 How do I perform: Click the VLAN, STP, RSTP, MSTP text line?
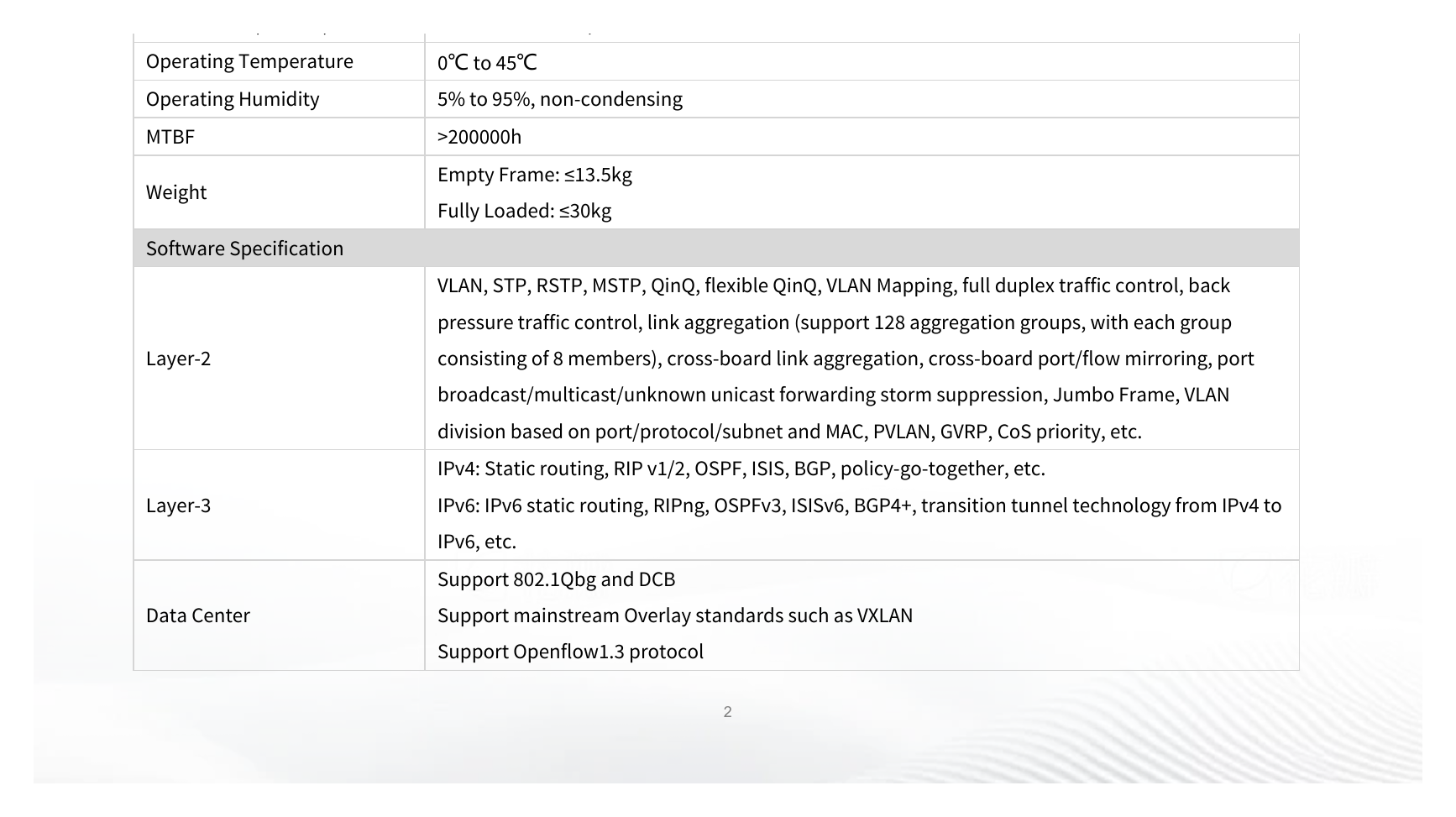click(x=834, y=285)
